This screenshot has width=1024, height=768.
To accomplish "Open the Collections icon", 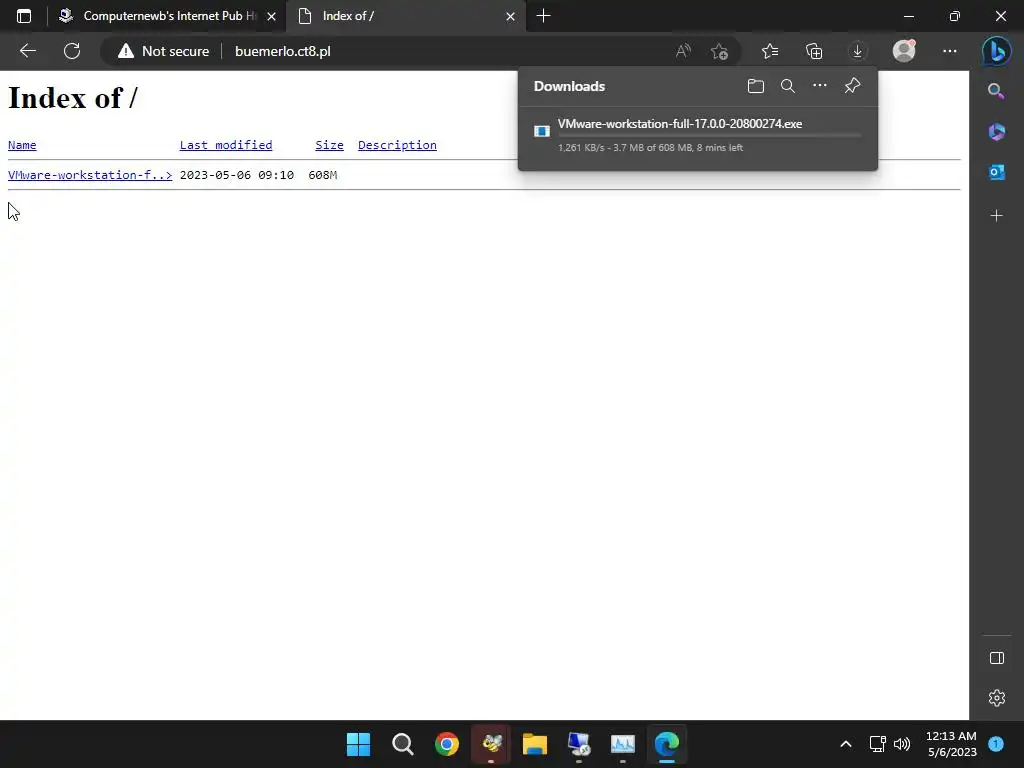I will tap(814, 51).
